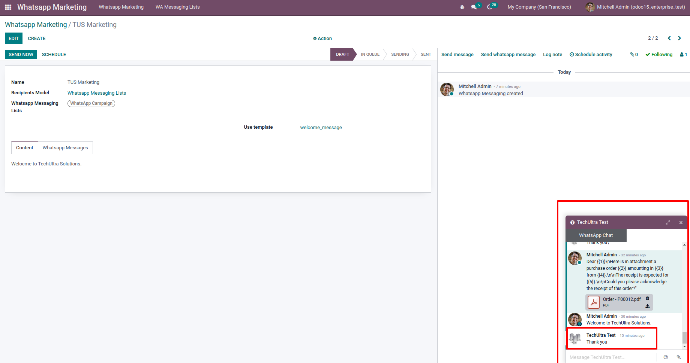
Task: Open the conversations icon in top bar
Action: (x=474, y=7)
